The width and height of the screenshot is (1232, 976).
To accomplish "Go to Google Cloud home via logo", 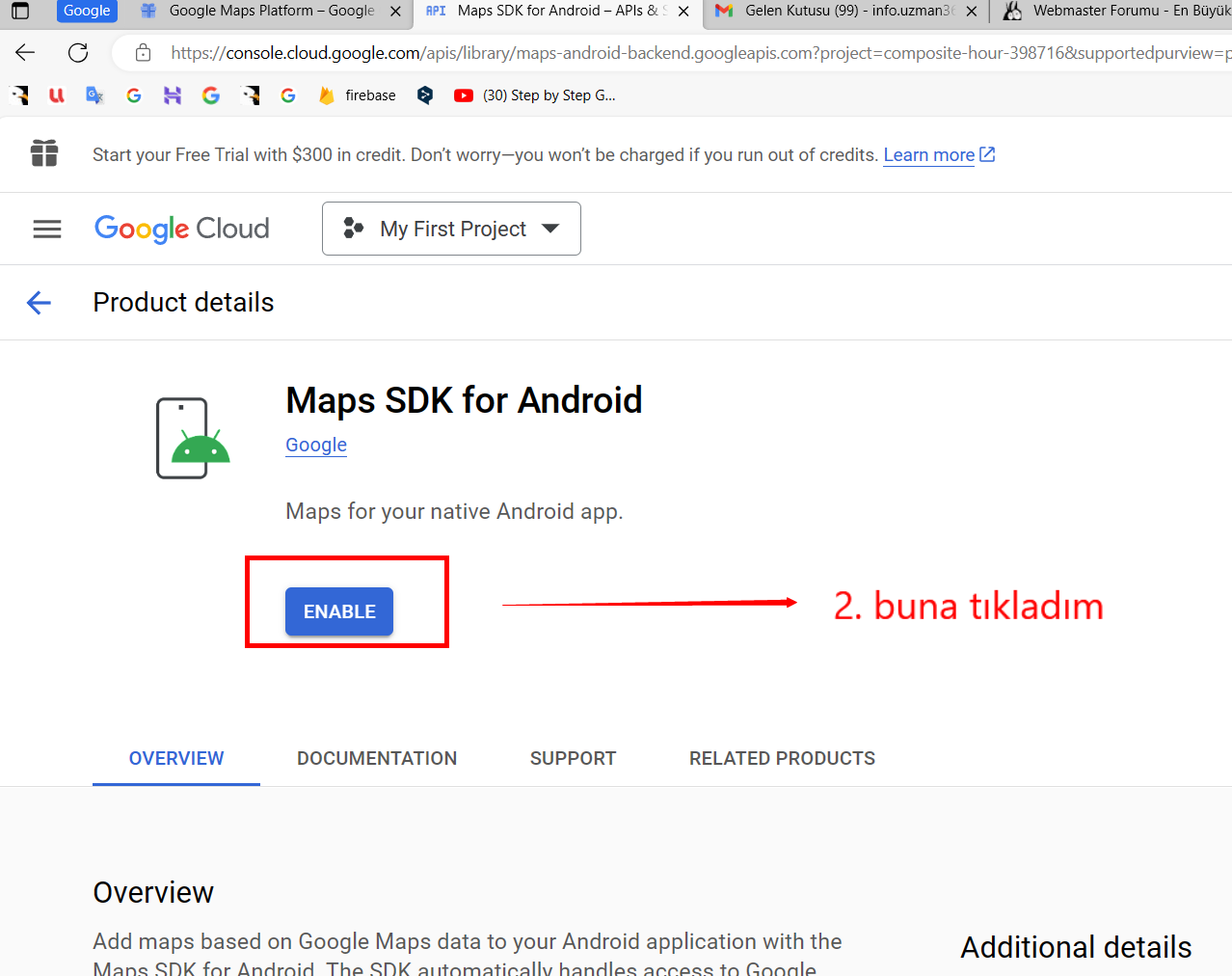I will coord(182,229).
